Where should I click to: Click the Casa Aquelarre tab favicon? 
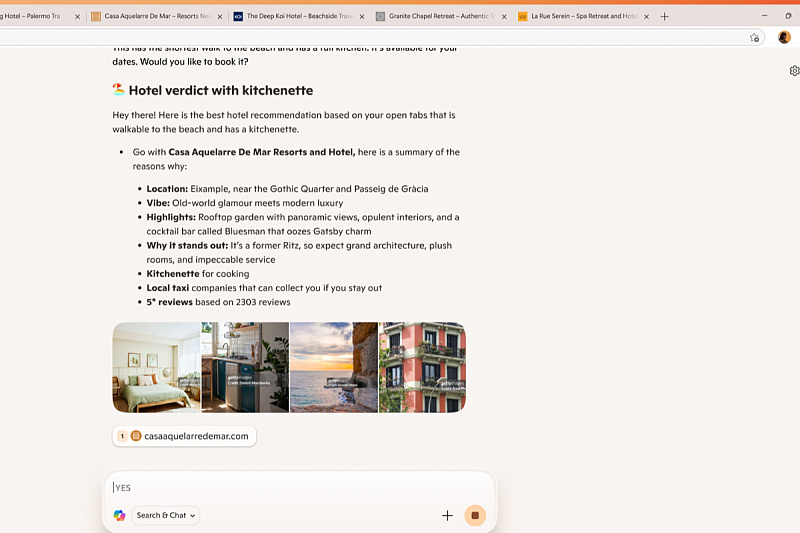(x=96, y=16)
